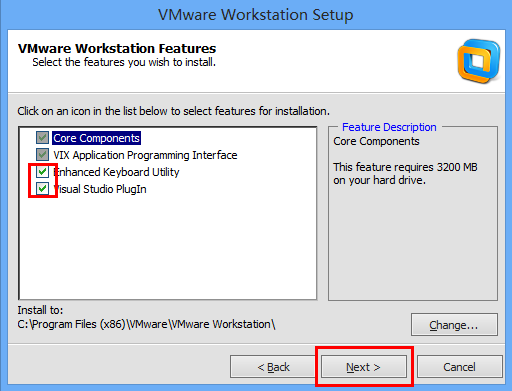Click the Next button
Image resolution: width=512 pixels, height=391 pixels.
[364, 367]
